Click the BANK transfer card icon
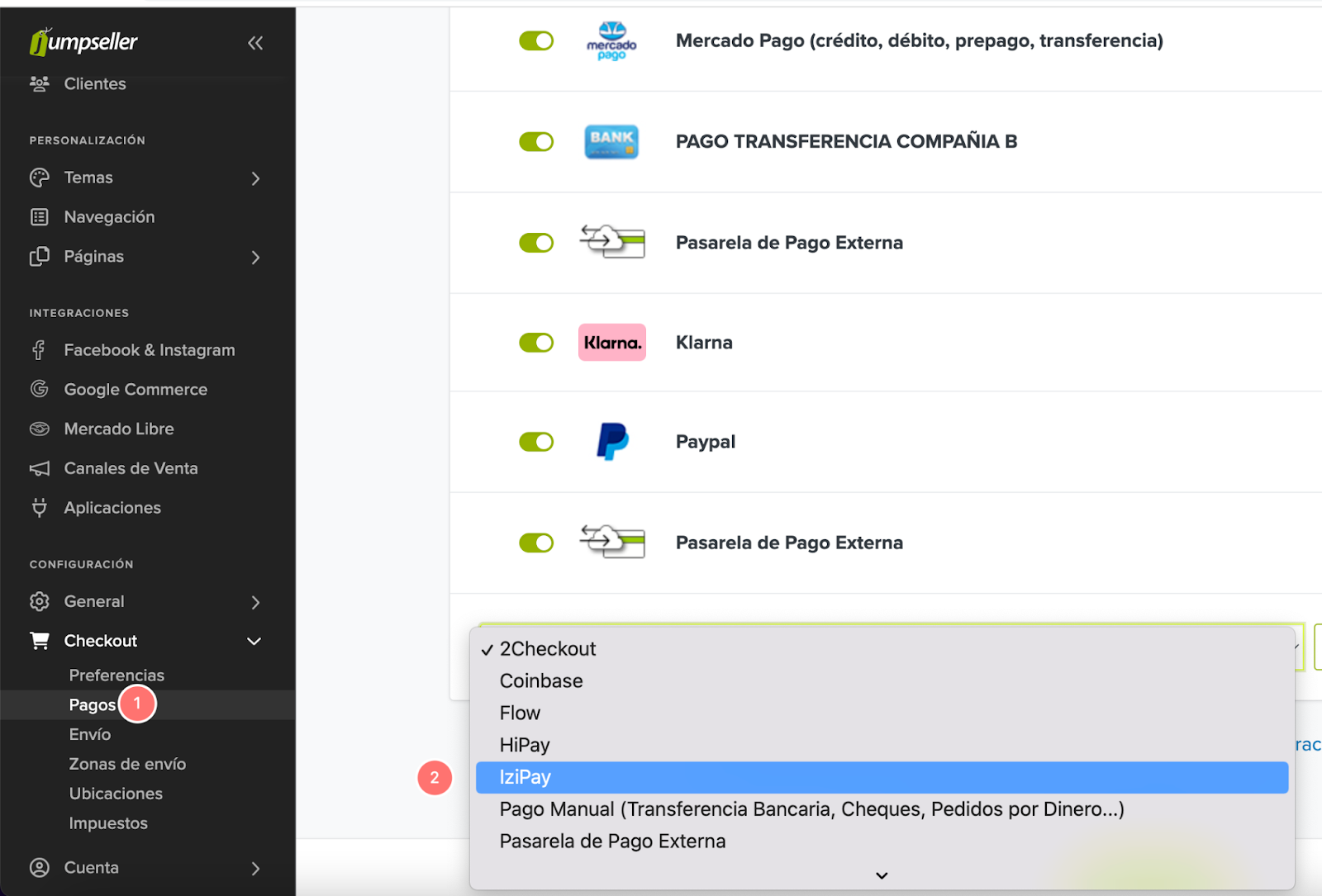Image resolution: width=1322 pixels, height=896 pixels. [611, 141]
